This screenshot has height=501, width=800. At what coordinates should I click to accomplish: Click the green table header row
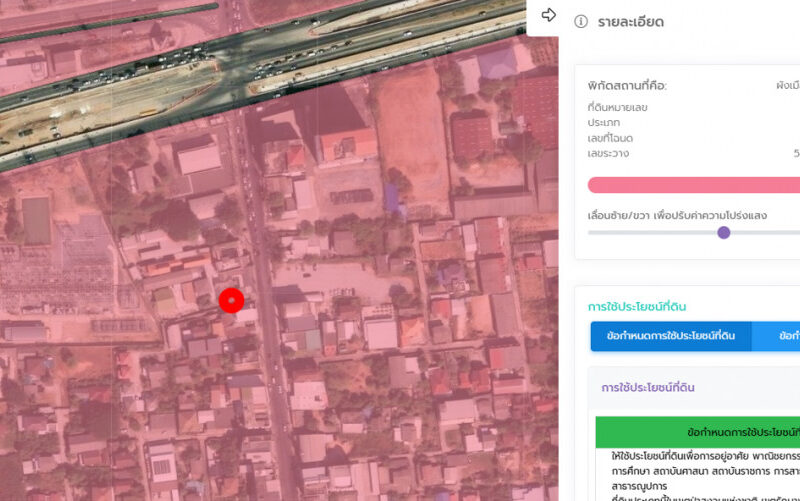point(698,432)
